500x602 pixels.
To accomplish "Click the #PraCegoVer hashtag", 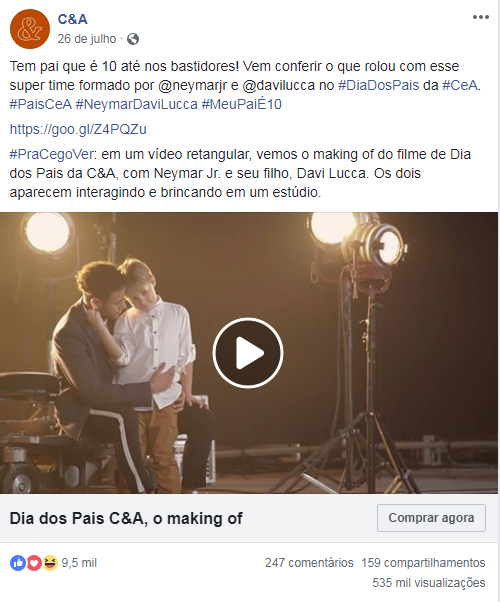I will coord(51,154).
